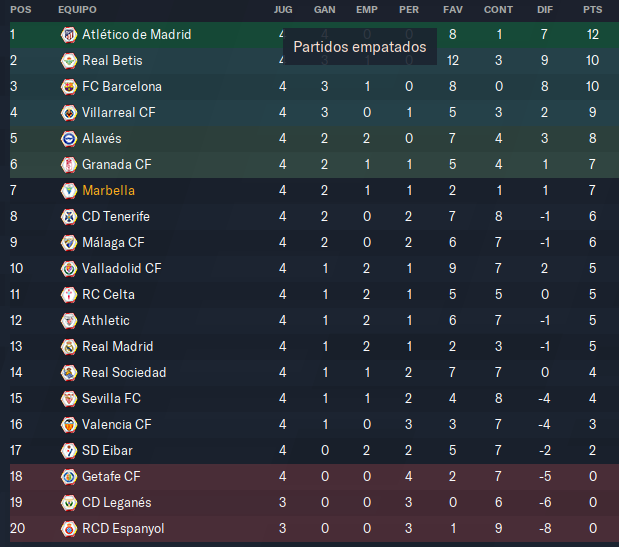Click the EMP column header

tap(367, 9)
